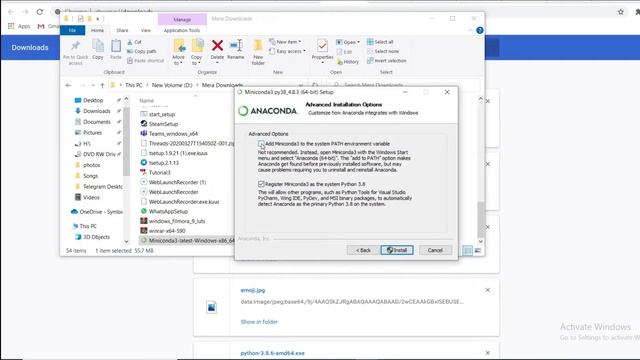Open the Copy to dropdown
640x360 pixels.
pyautogui.click(x=197, y=52)
